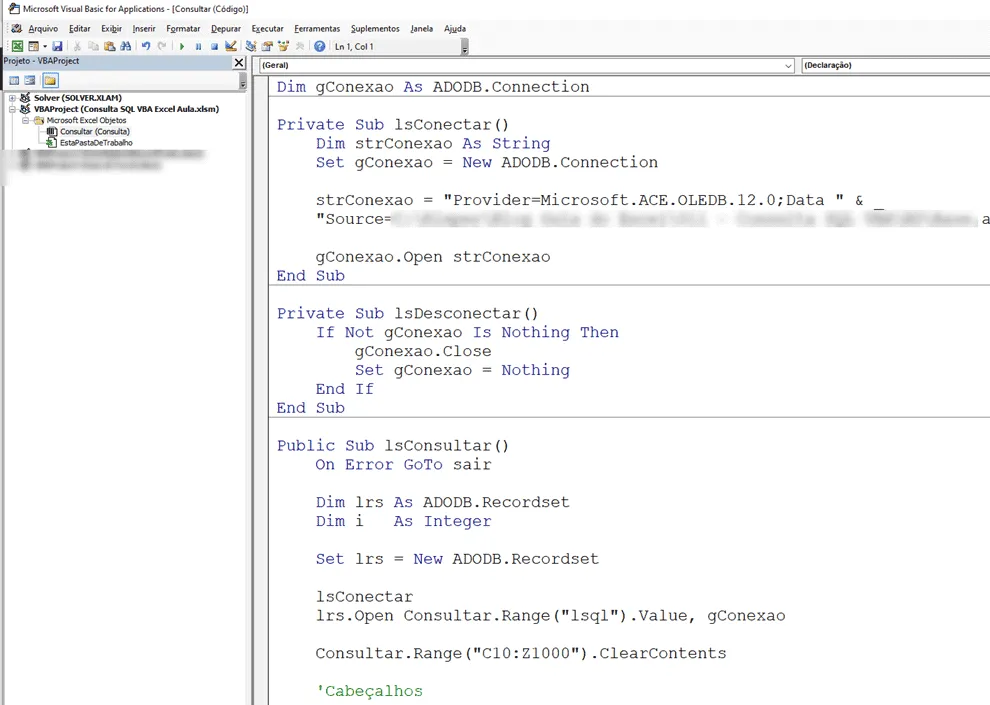990x705 pixels.
Task: Open the Help question mark icon
Action: tap(319, 46)
